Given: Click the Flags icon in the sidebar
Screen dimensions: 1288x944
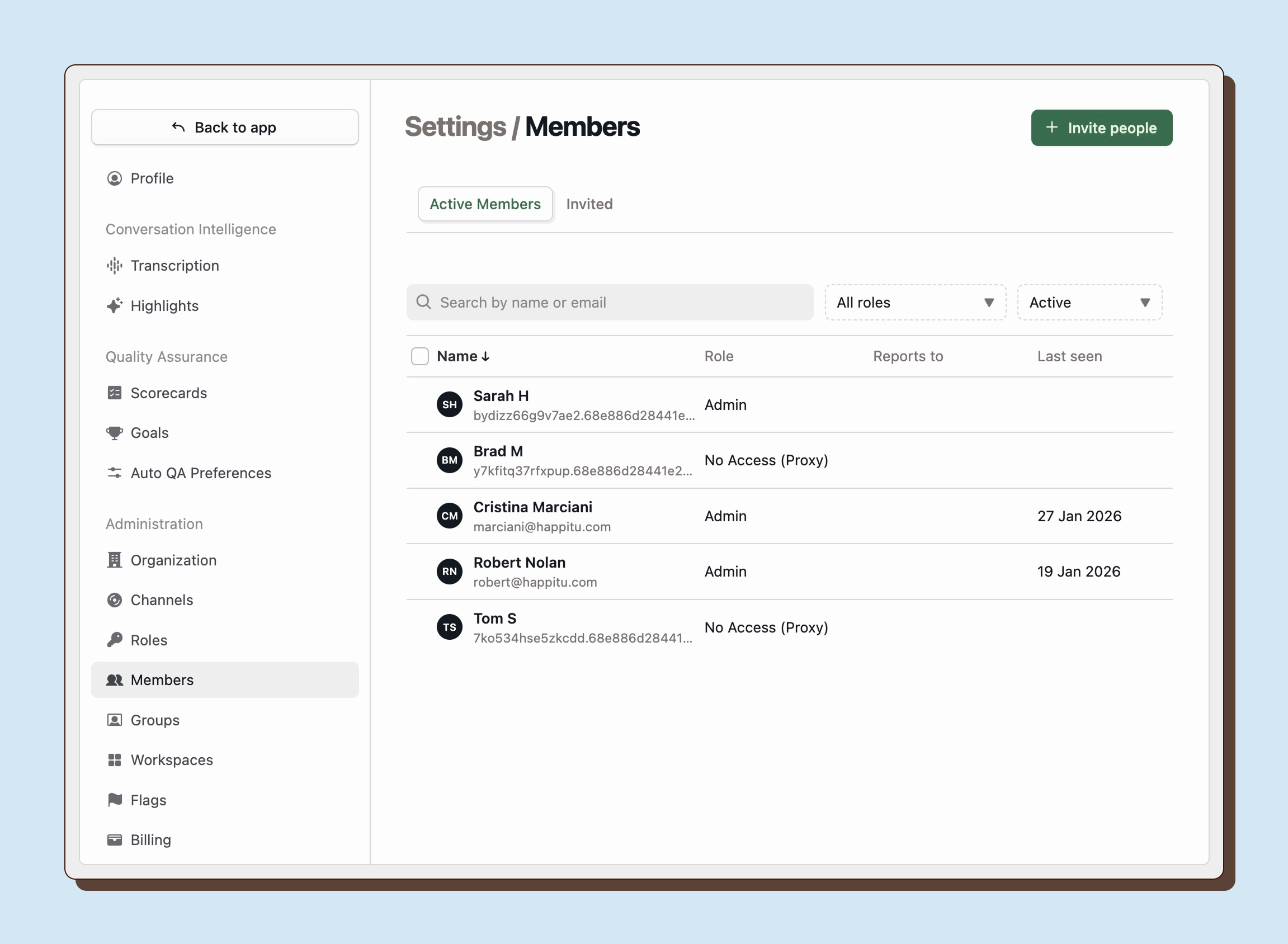Looking at the screenshot, I should 114,799.
